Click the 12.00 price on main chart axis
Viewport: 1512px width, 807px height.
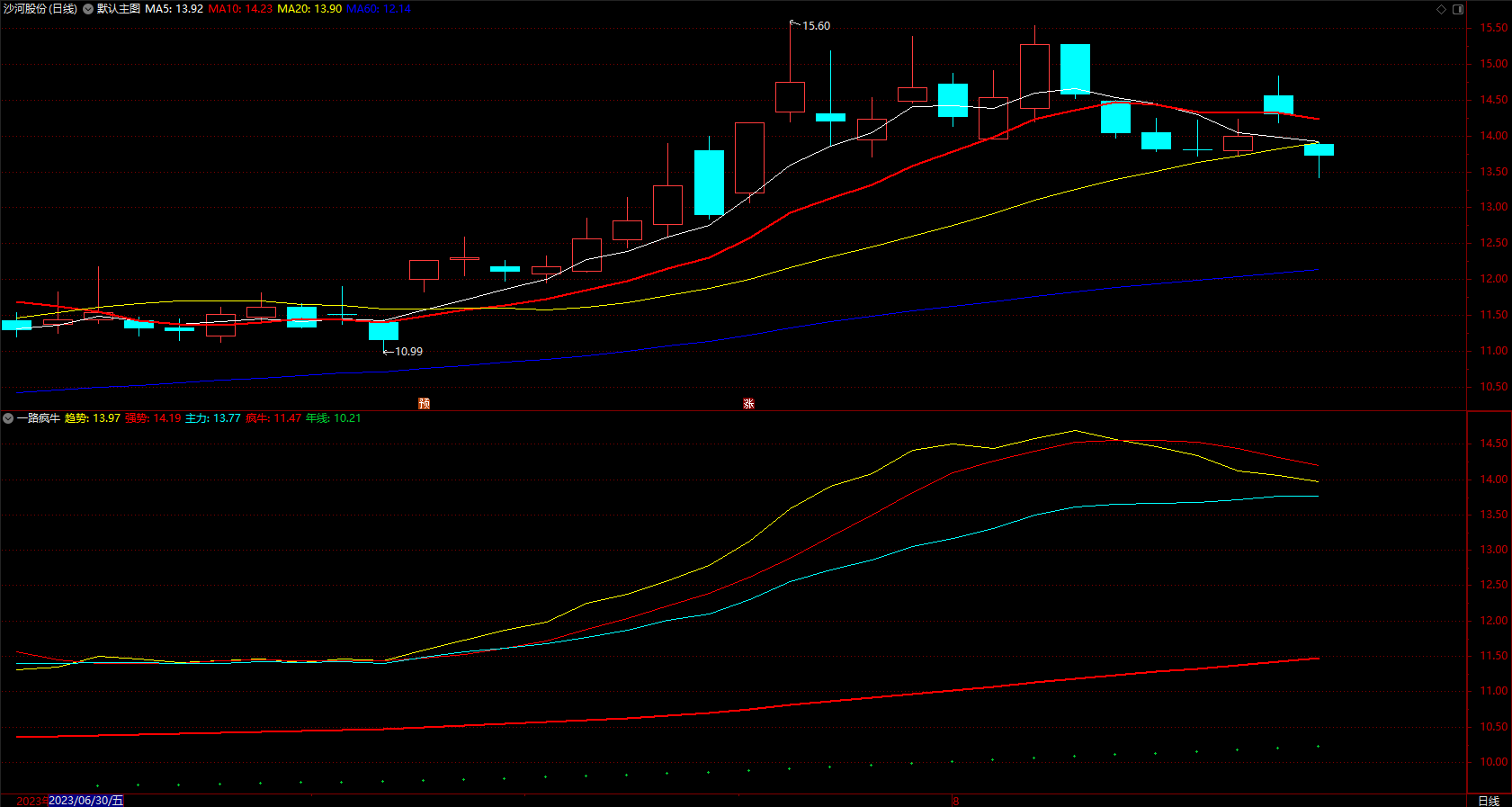coord(1494,279)
